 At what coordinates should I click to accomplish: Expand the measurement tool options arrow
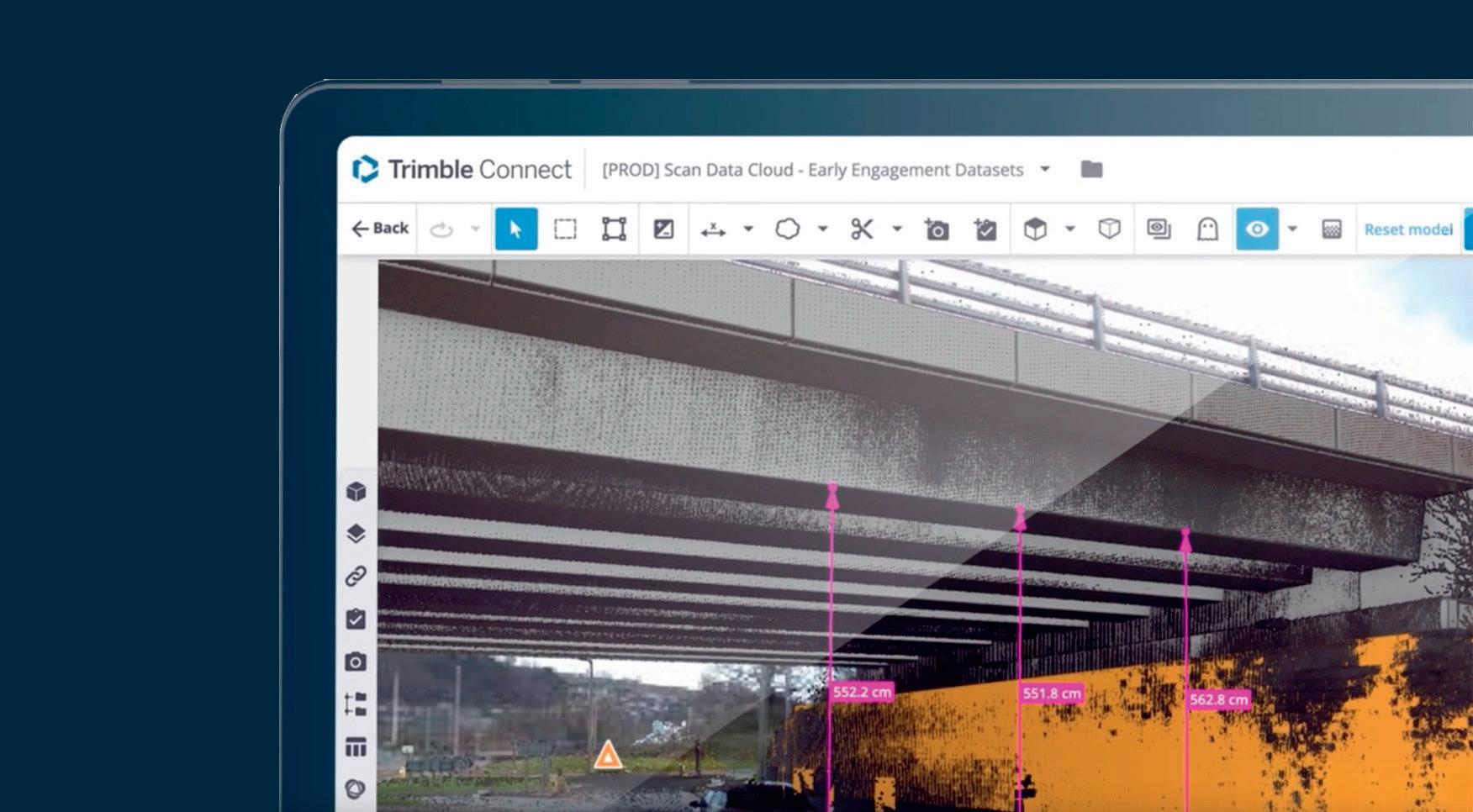748,229
